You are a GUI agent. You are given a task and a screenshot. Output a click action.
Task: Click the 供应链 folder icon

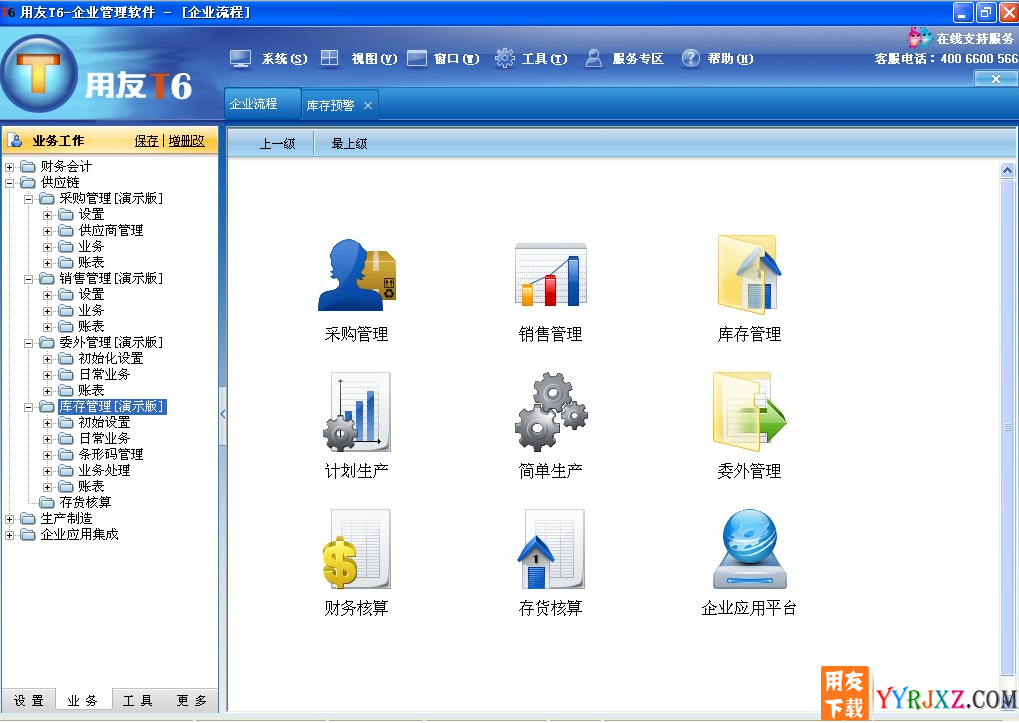point(28,183)
